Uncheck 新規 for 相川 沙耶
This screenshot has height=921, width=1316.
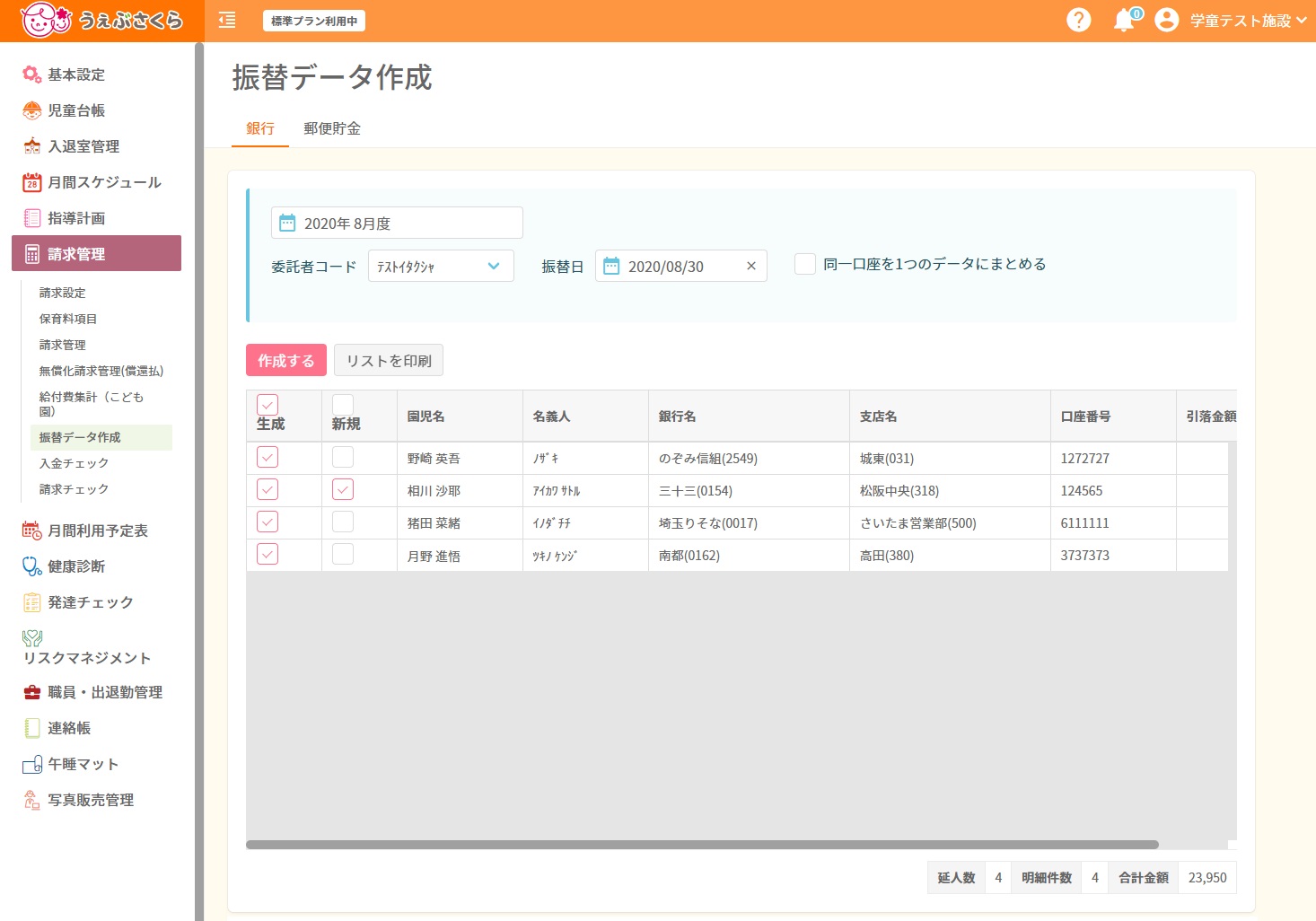point(343,489)
